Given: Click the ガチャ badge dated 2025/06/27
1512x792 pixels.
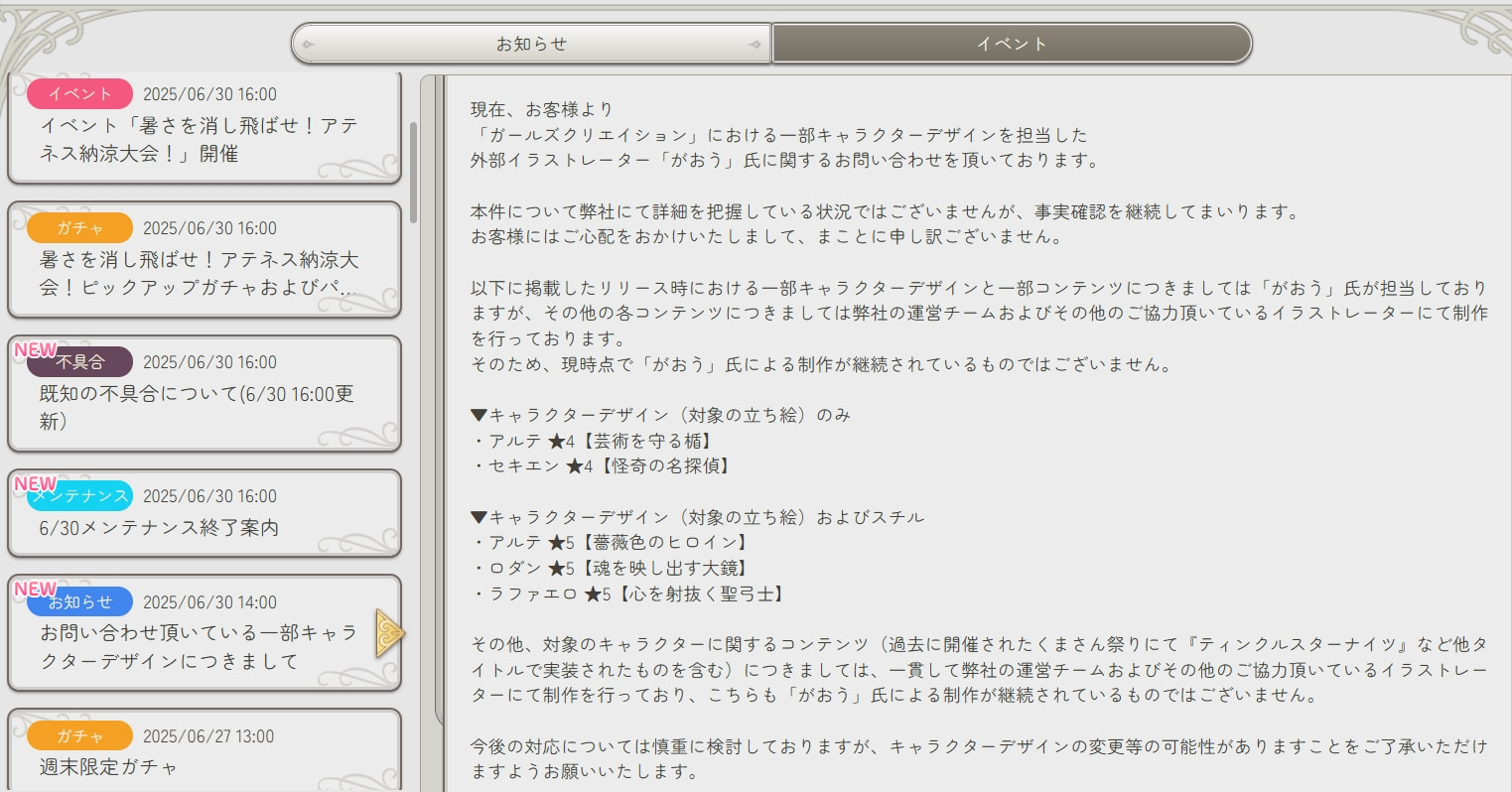Looking at the screenshot, I should point(79,736).
